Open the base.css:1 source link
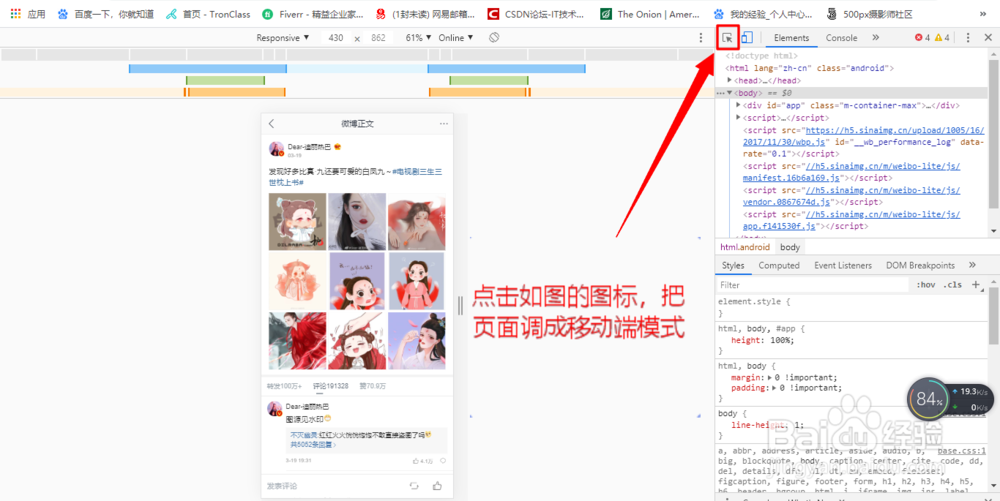 click(x=963, y=451)
